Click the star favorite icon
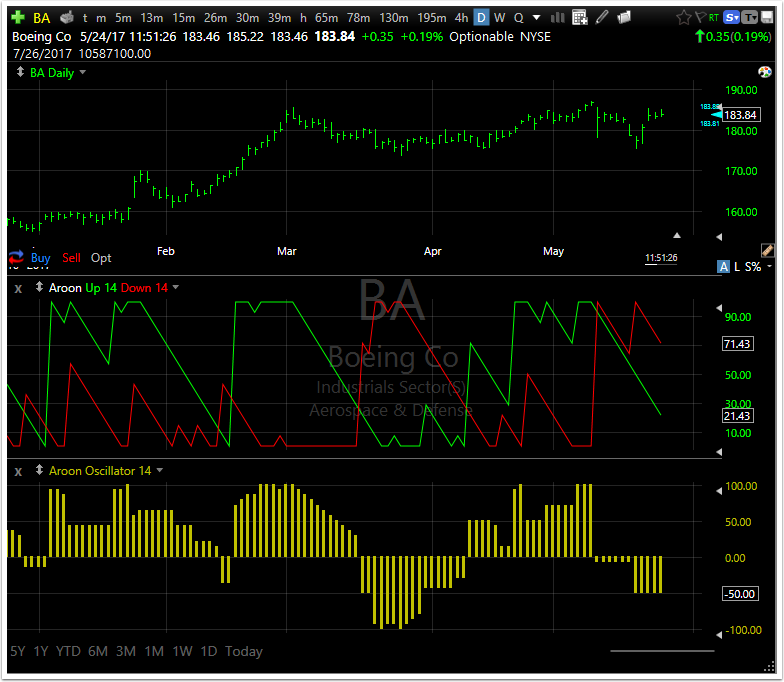Image resolution: width=784 pixels, height=682 pixels. tap(684, 18)
